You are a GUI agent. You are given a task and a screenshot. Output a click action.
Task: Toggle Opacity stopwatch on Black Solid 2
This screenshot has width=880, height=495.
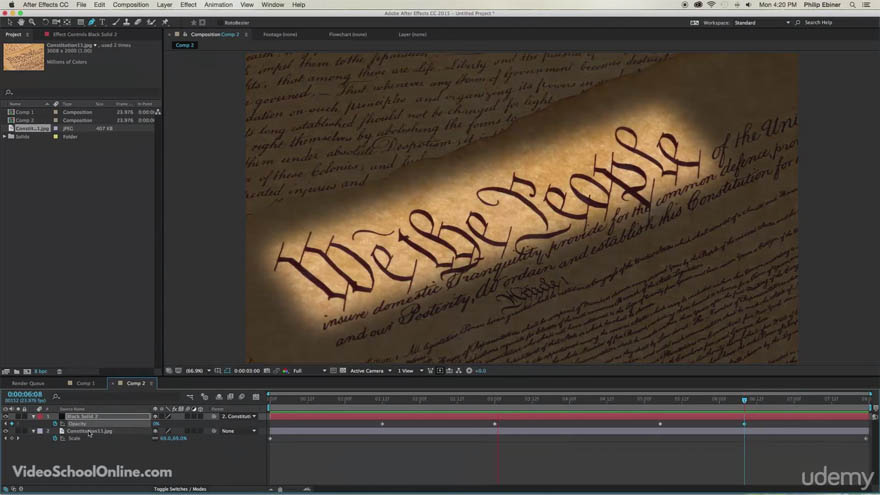coord(54,424)
